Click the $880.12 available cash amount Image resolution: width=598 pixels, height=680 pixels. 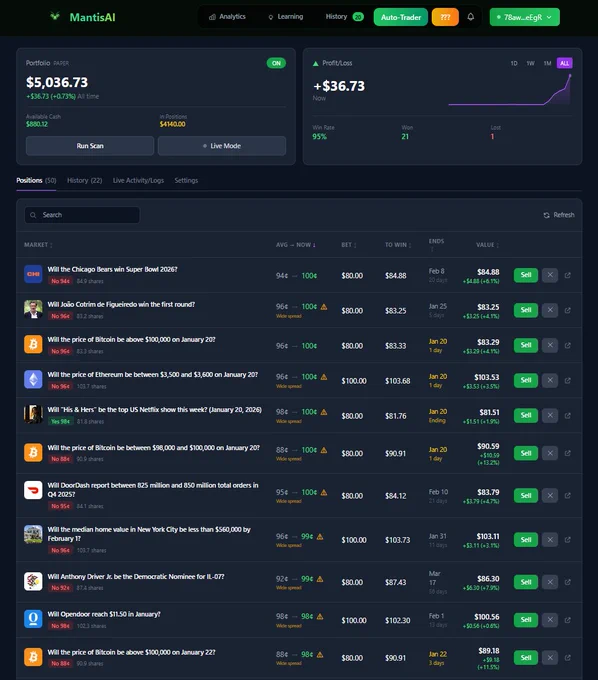(x=37, y=124)
